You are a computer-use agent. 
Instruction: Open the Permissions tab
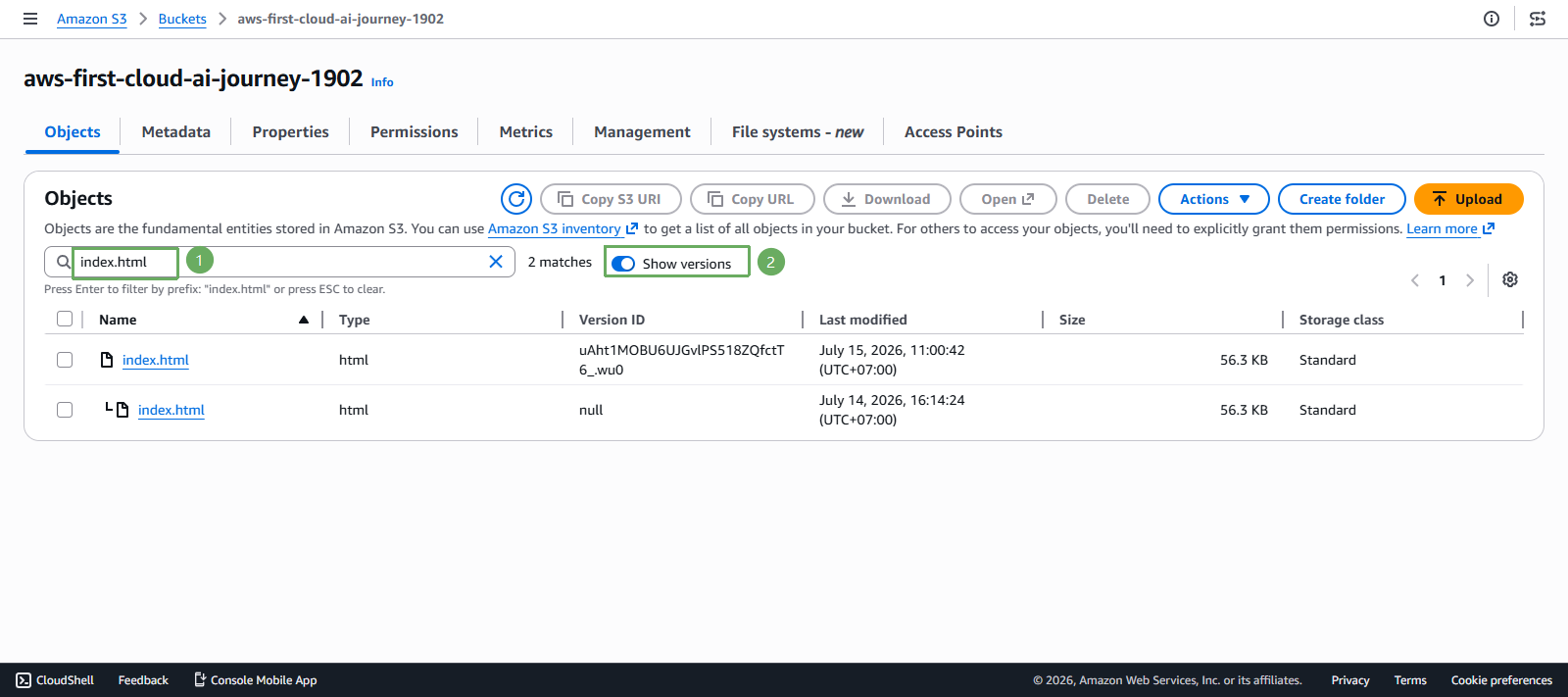pyautogui.click(x=414, y=132)
